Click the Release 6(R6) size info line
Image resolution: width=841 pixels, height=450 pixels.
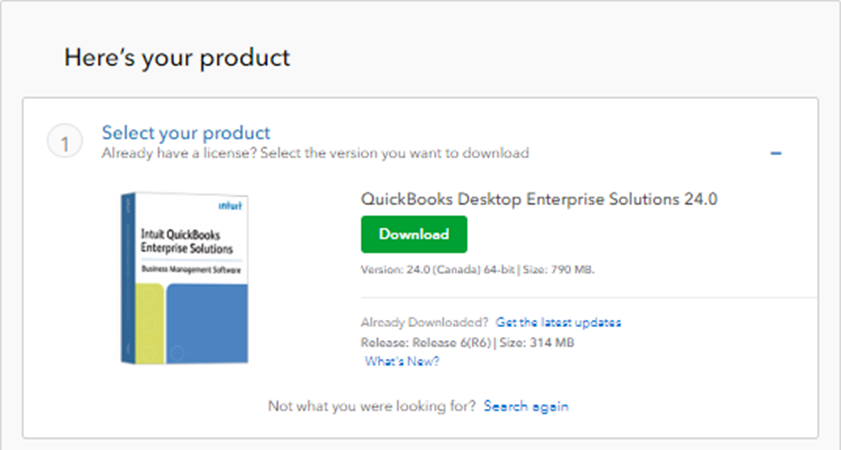467,343
